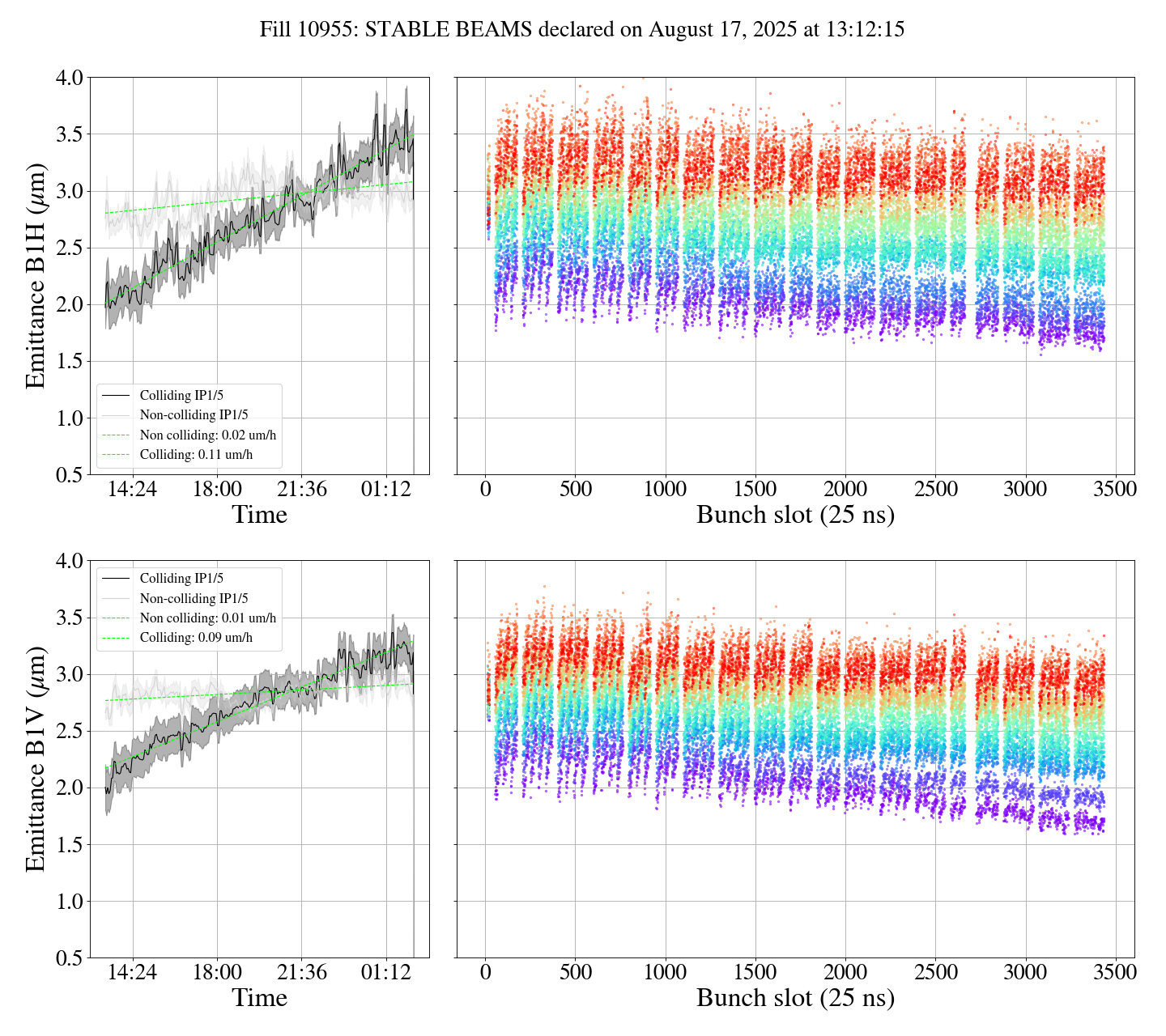Click the "Emittance B1H" y-axis label
1166x1036 pixels.
[36, 276]
